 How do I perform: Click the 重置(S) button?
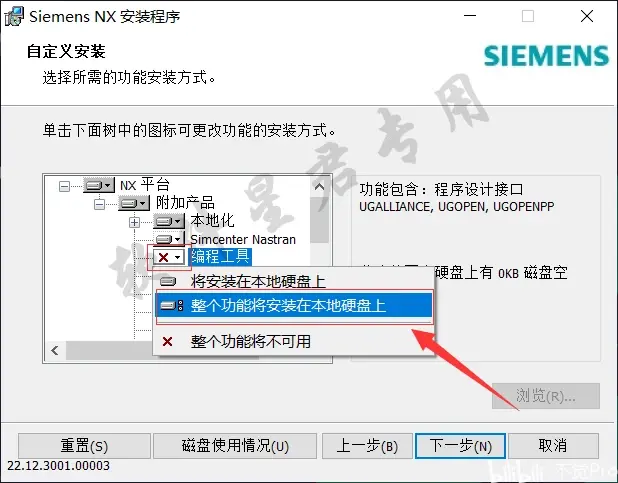pyautogui.click(x=84, y=446)
